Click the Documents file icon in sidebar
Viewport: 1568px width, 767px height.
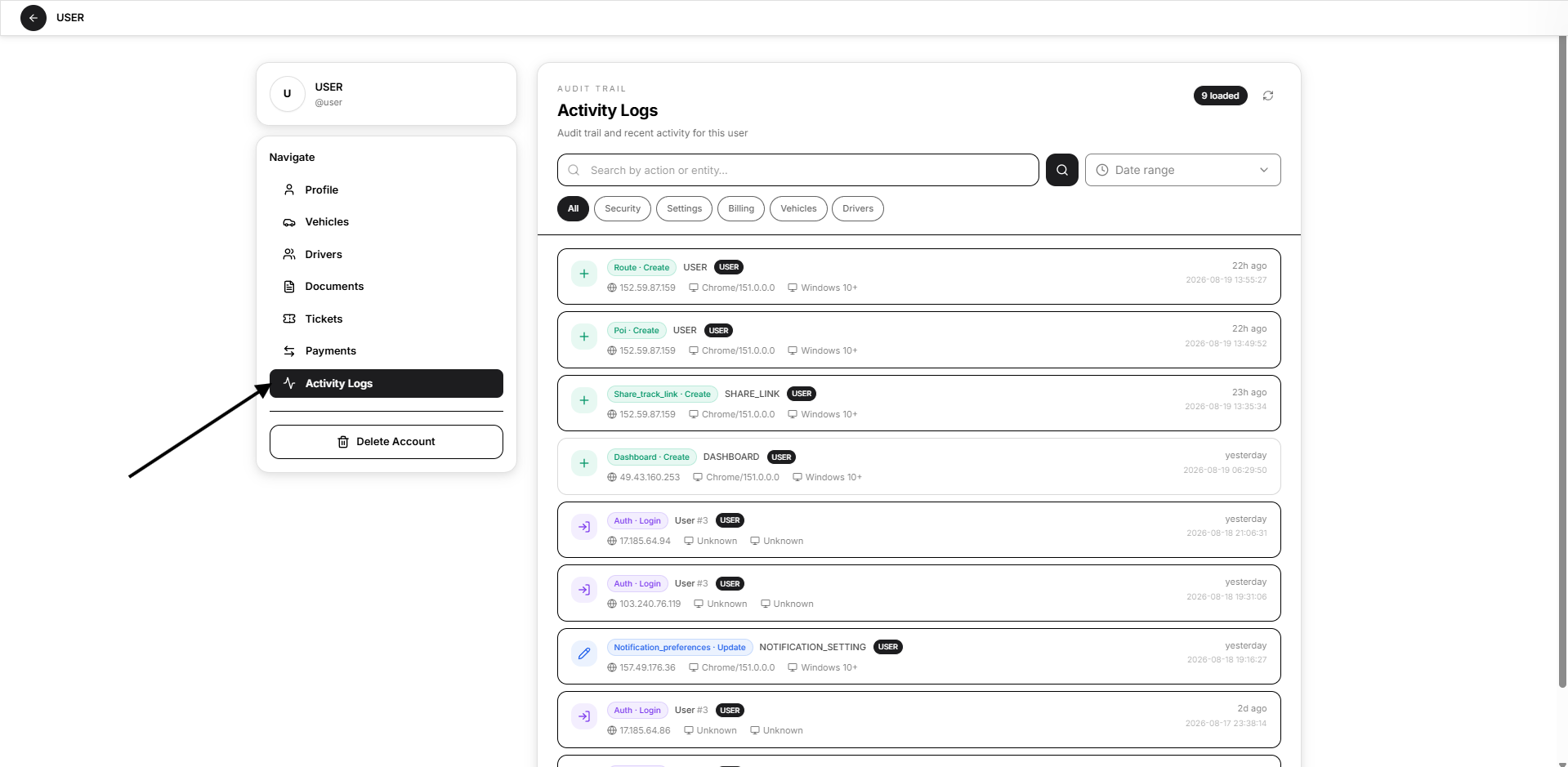point(289,287)
